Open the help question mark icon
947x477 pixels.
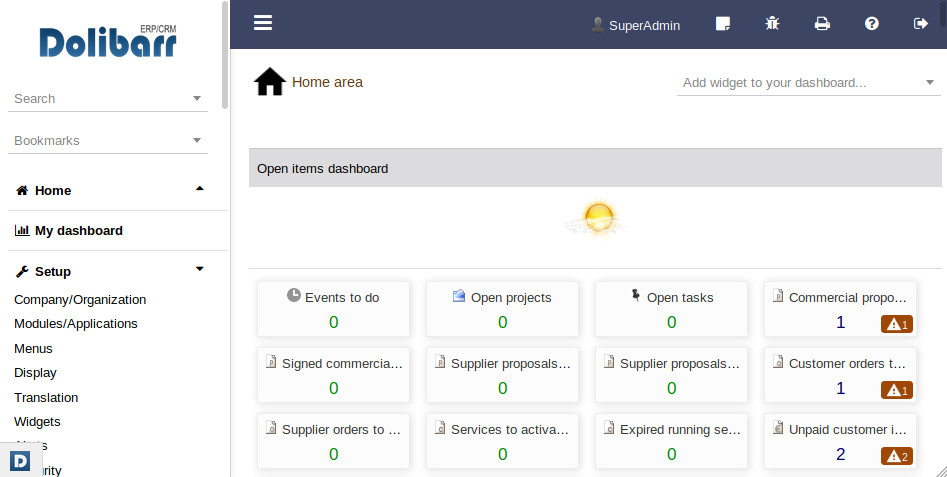pyautogui.click(x=872, y=24)
